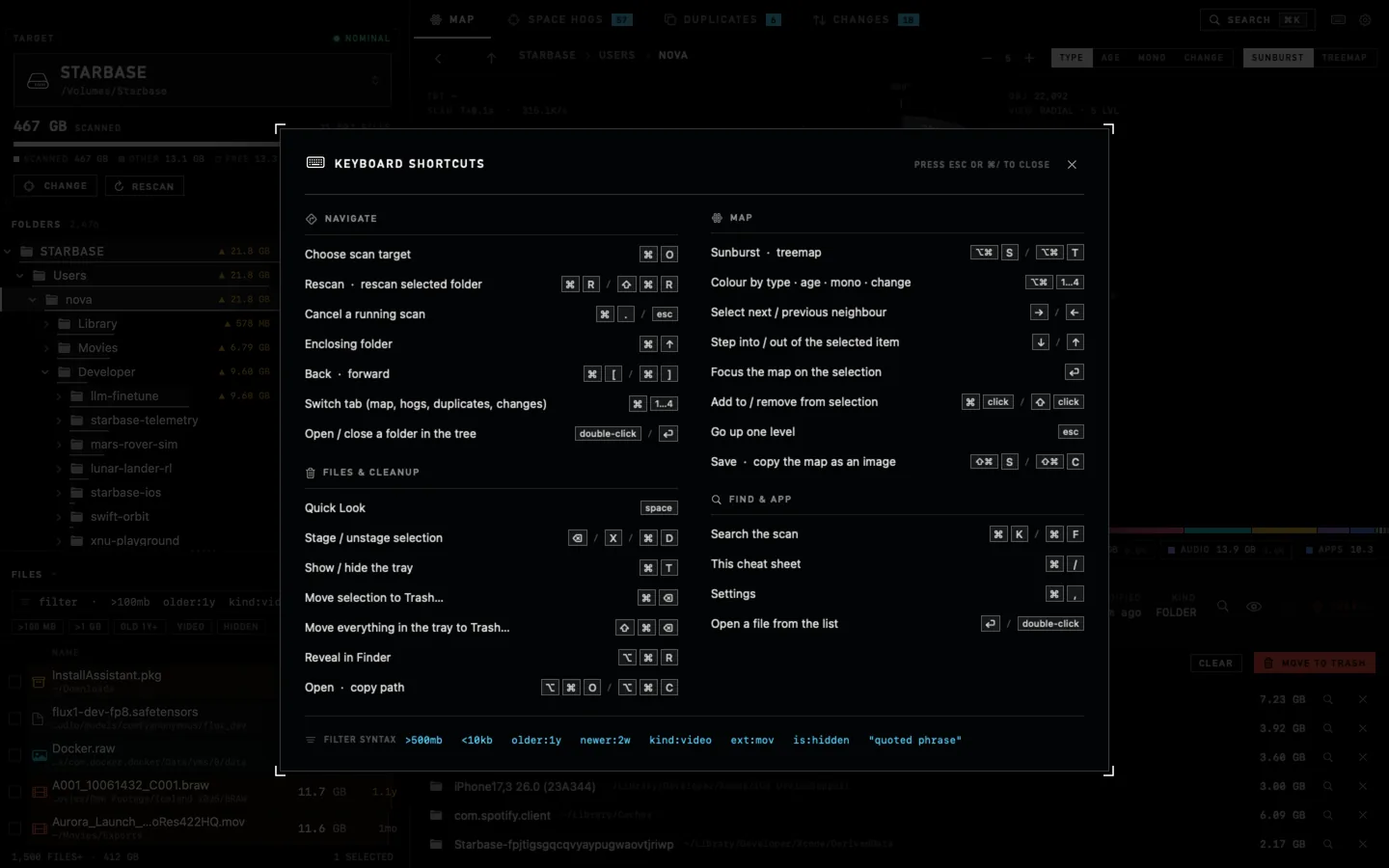Expand the Movies folder chevron
Screen dimensions: 1389x868
pos(45,348)
